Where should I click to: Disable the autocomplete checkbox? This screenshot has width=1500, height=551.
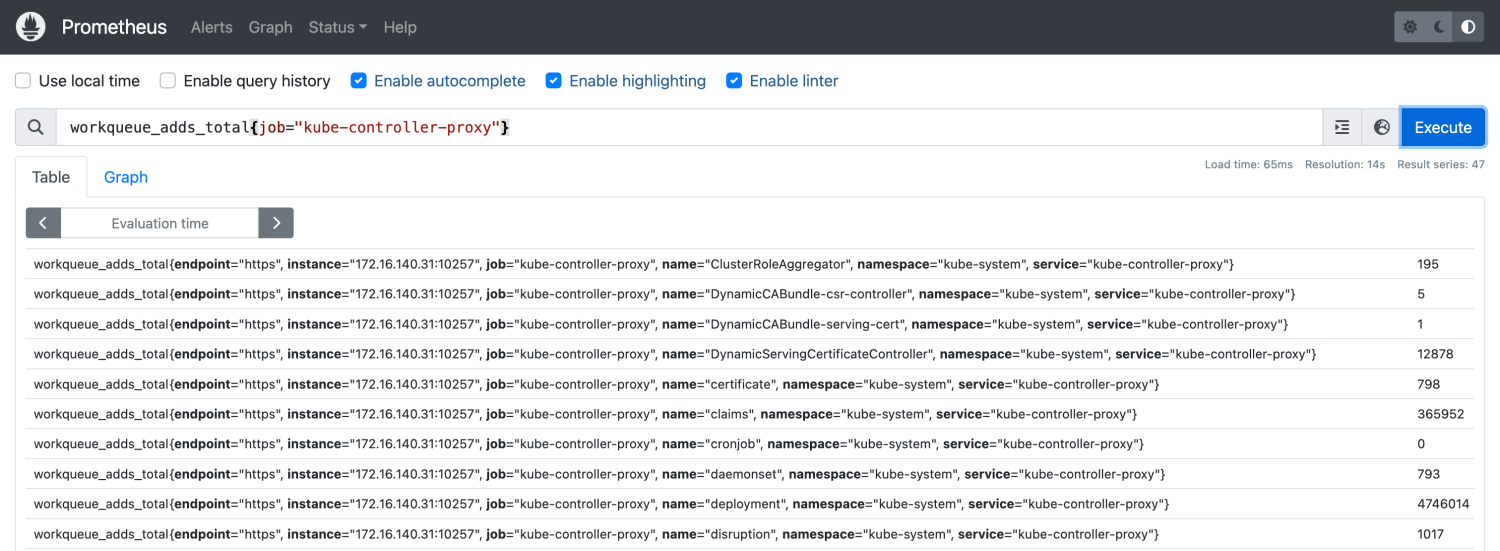point(358,81)
